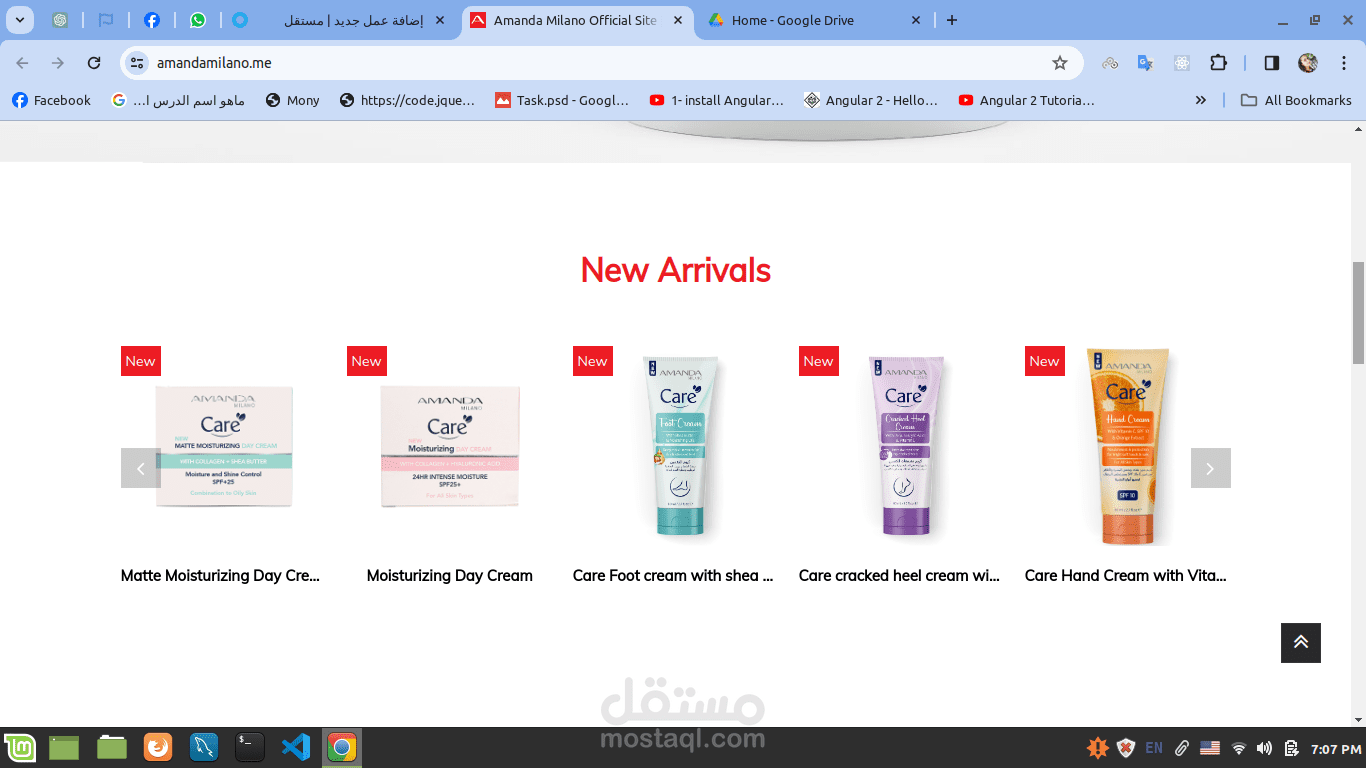
Task: Open the Terminal from the taskbar
Action: tap(250, 747)
